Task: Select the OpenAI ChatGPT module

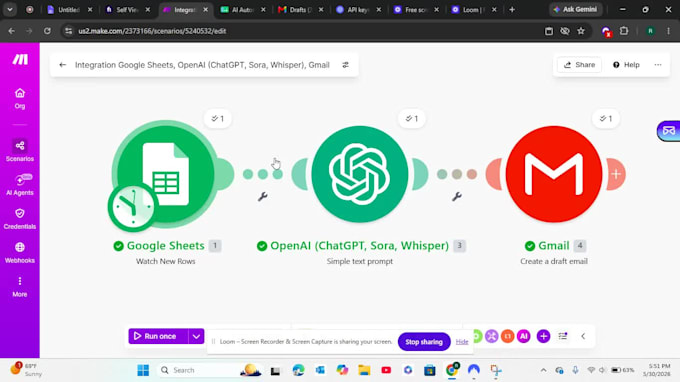Action: tap(360, 174)
